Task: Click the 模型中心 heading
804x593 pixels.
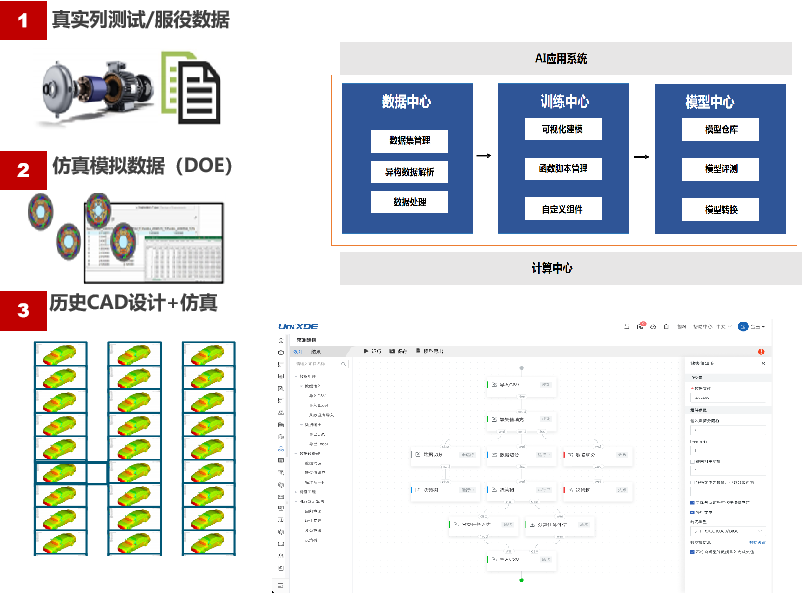Action: pos(710,102)
